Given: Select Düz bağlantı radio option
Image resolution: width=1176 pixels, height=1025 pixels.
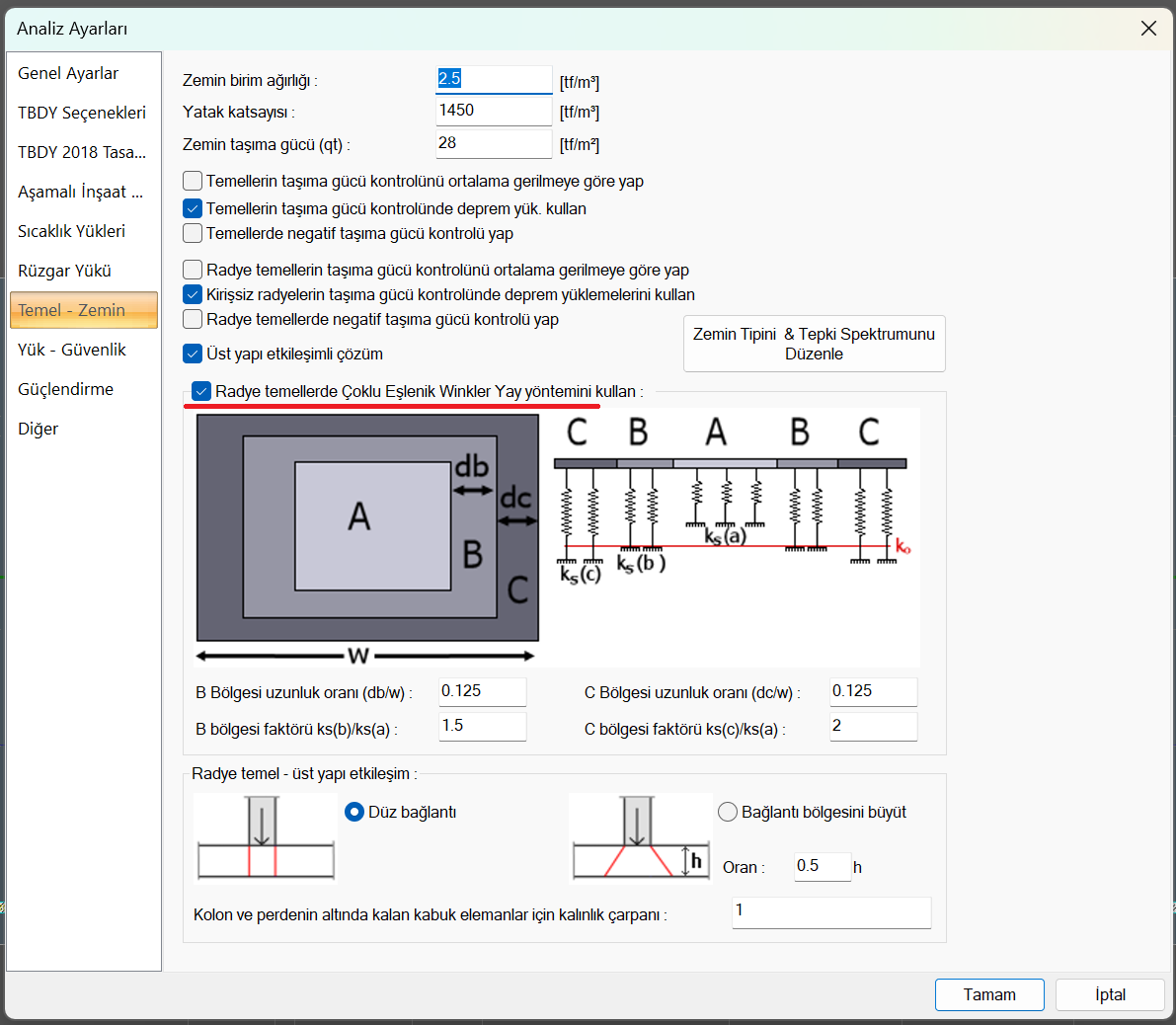Looking at the screenshot, I should 354,813.
